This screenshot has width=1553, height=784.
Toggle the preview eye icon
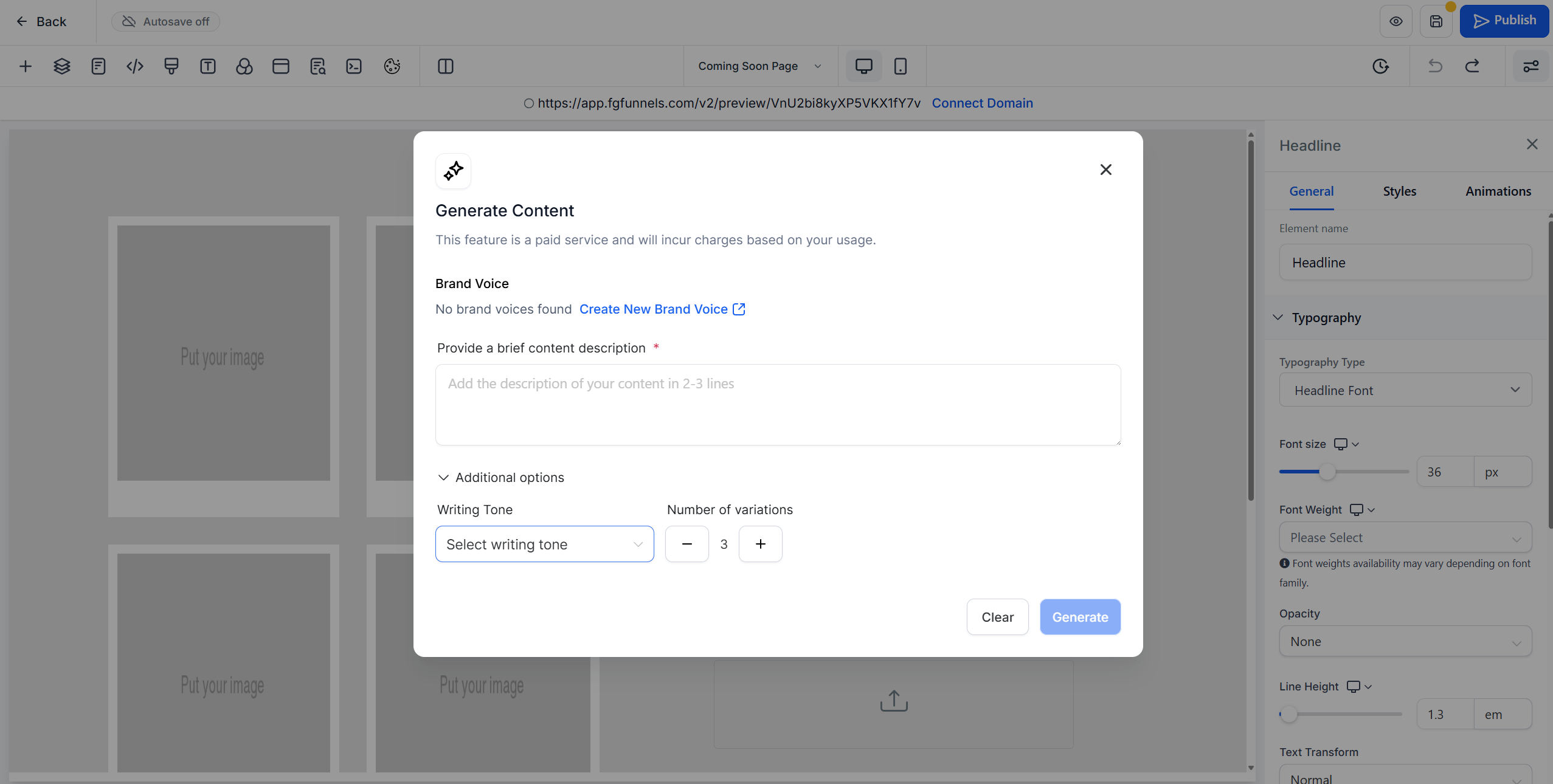point(1396,21)
